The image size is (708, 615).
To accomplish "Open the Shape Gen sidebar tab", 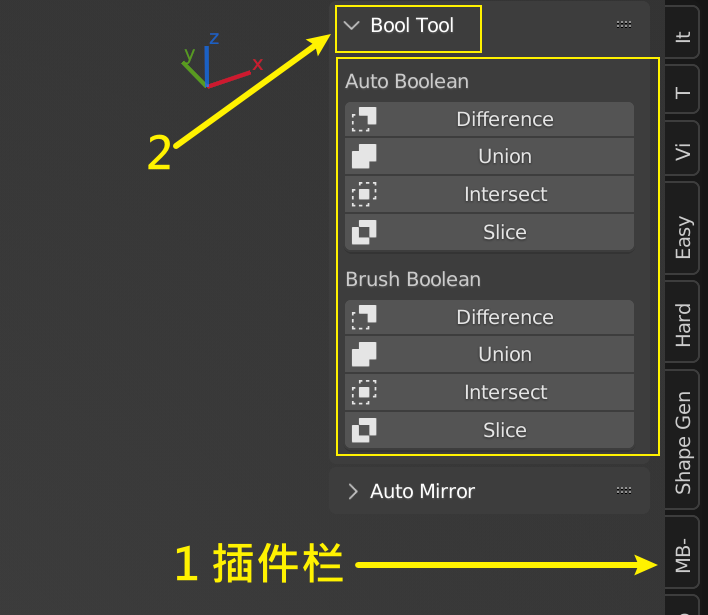I will point(682,441).
